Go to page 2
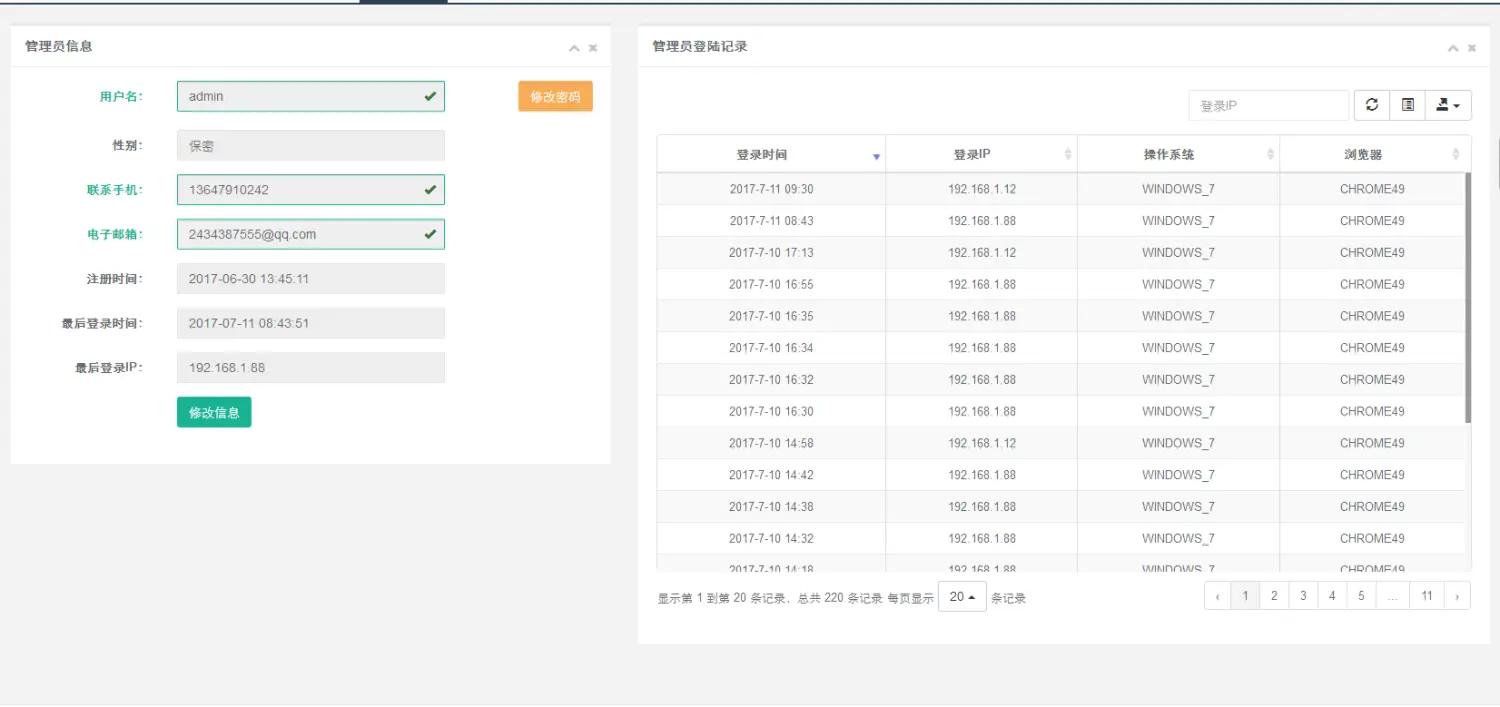 click(1274, 596)
